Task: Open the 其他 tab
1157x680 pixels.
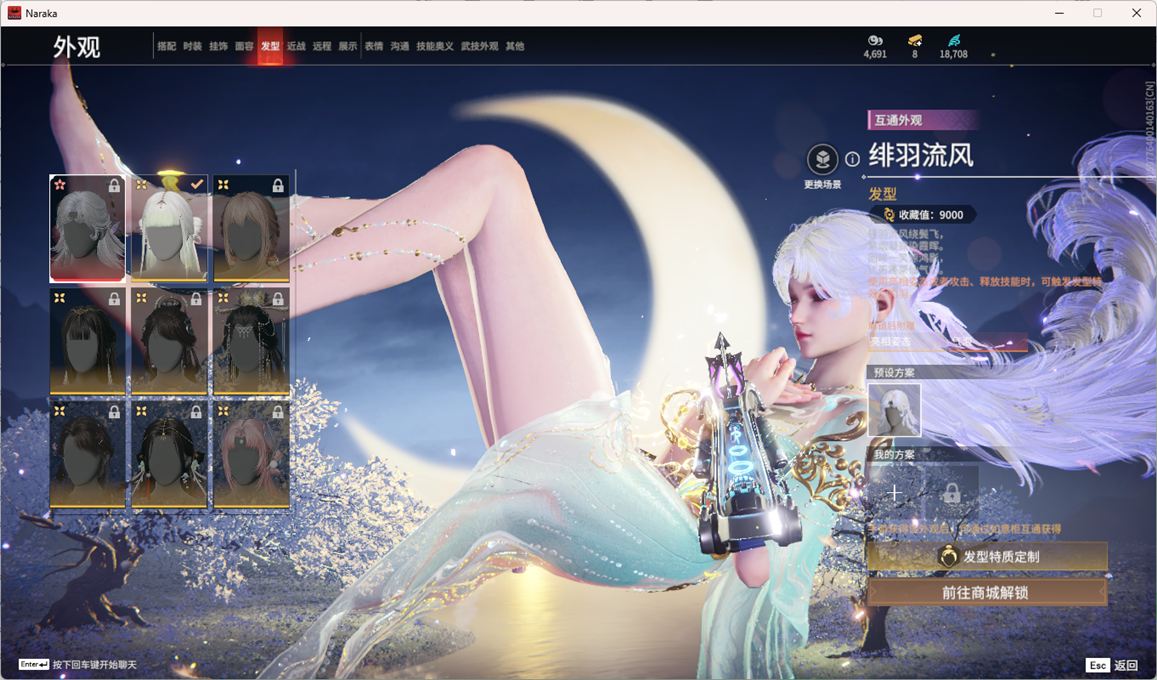Action: [x=515, y=46]
